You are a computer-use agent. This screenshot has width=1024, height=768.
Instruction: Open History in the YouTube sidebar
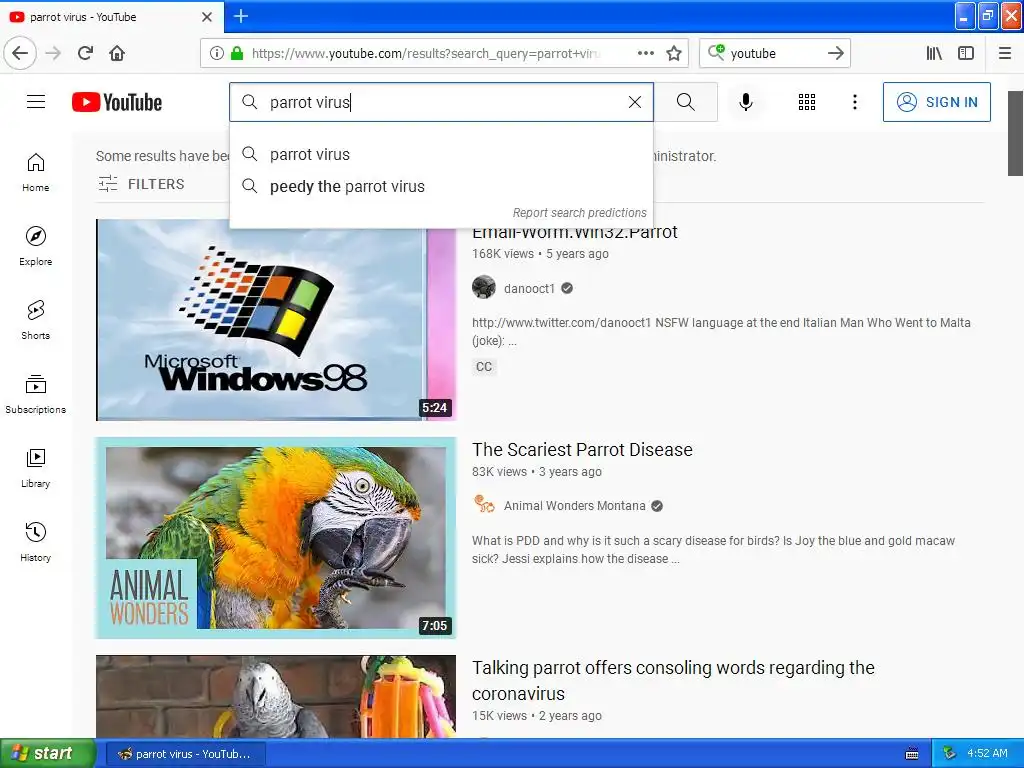(36, 542)
